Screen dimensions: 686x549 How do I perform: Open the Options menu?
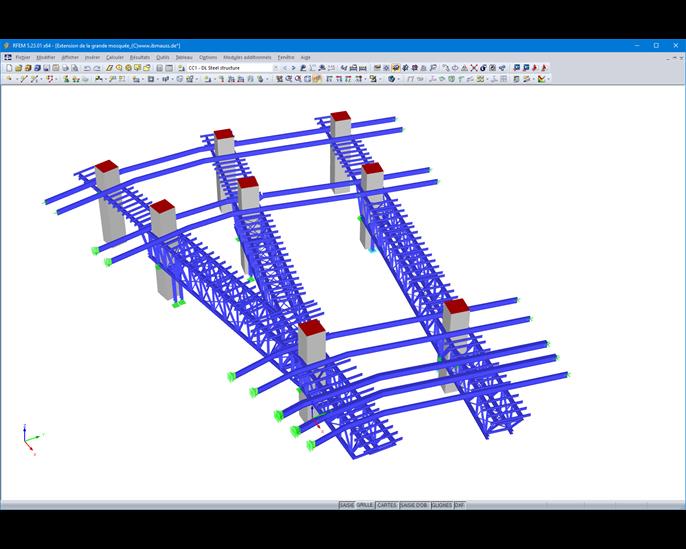[x=208, y=57]
